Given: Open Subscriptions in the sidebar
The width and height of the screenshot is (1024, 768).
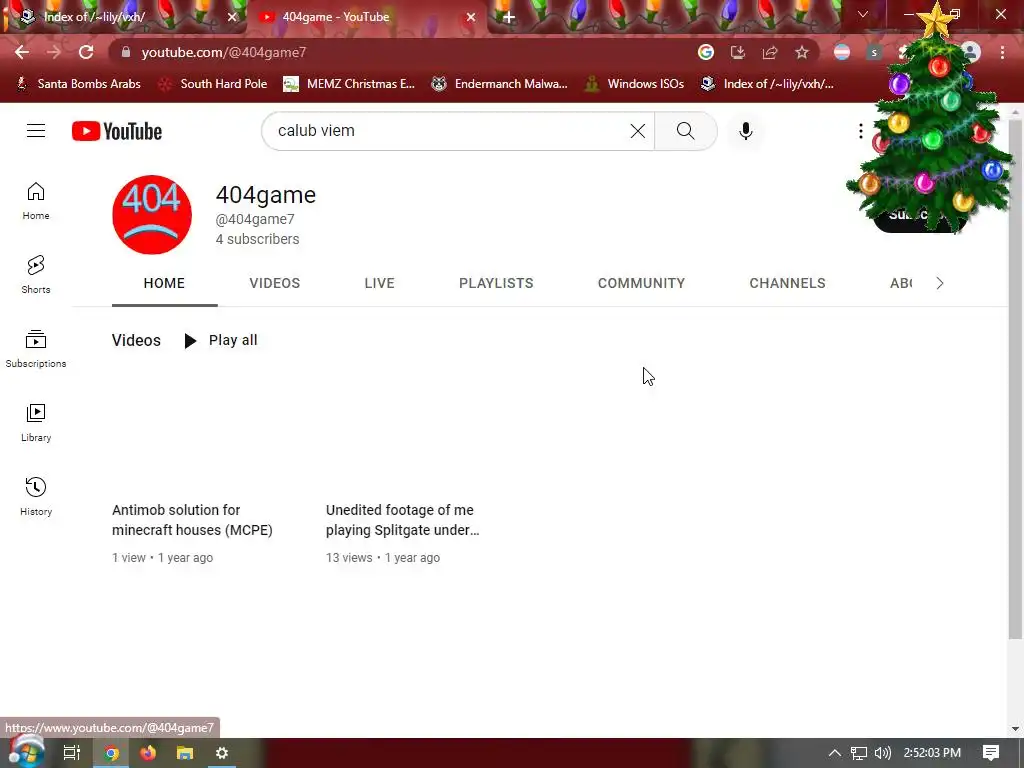Looking at the screenshot, I should coord(36,349).
